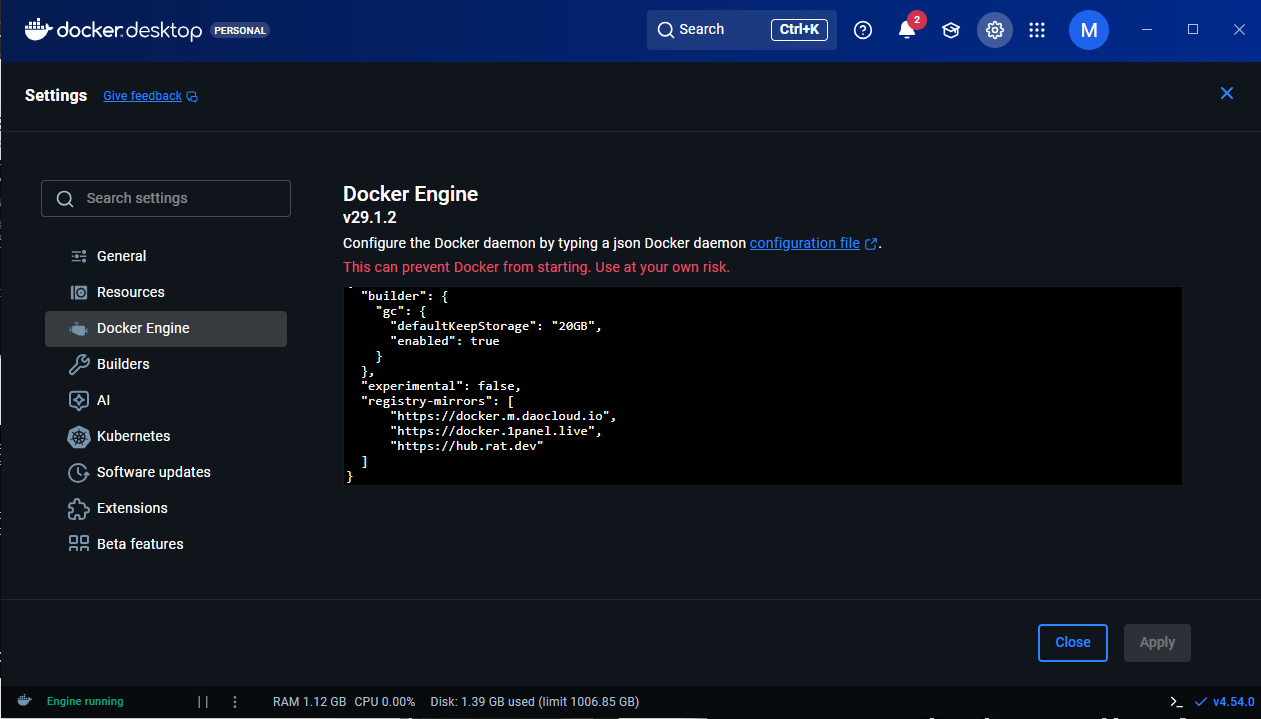
Task: Click the "enabled": true line
Action: click(x=445, y=341)
